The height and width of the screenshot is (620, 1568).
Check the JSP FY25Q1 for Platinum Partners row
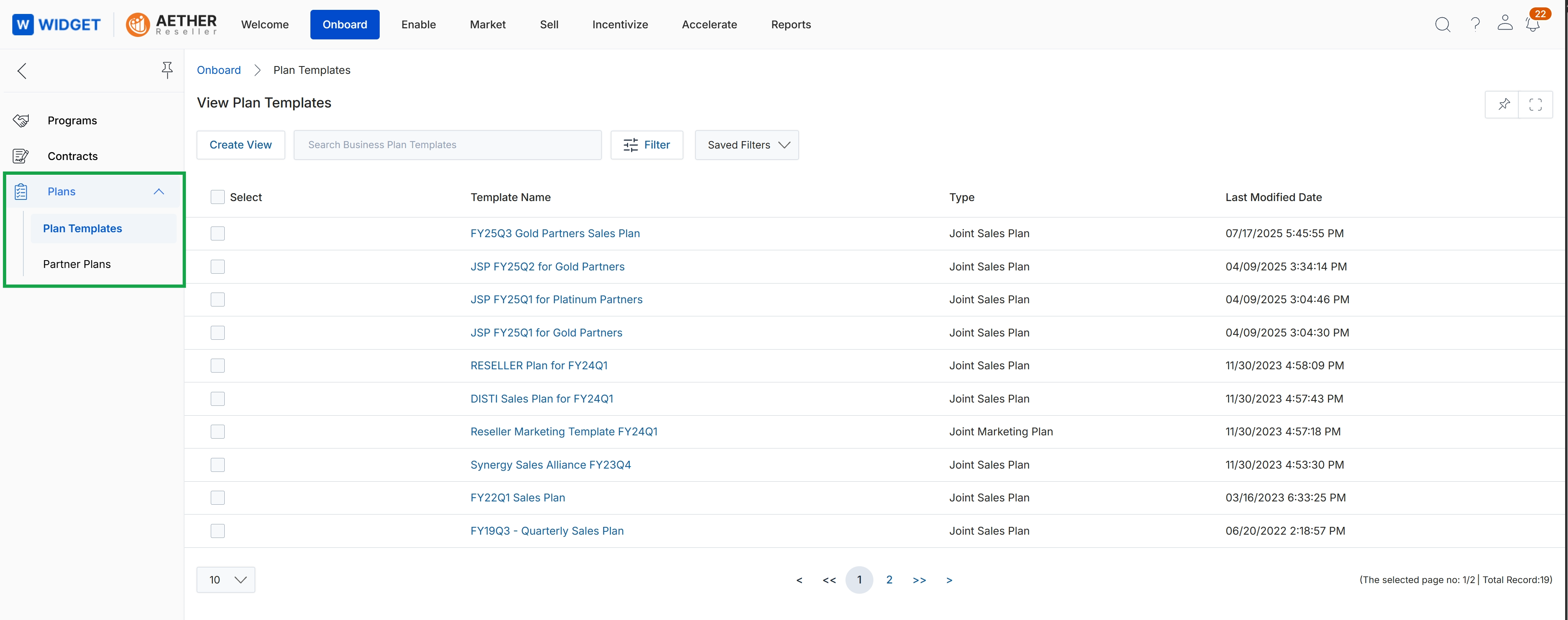click(x=217, y=299)
